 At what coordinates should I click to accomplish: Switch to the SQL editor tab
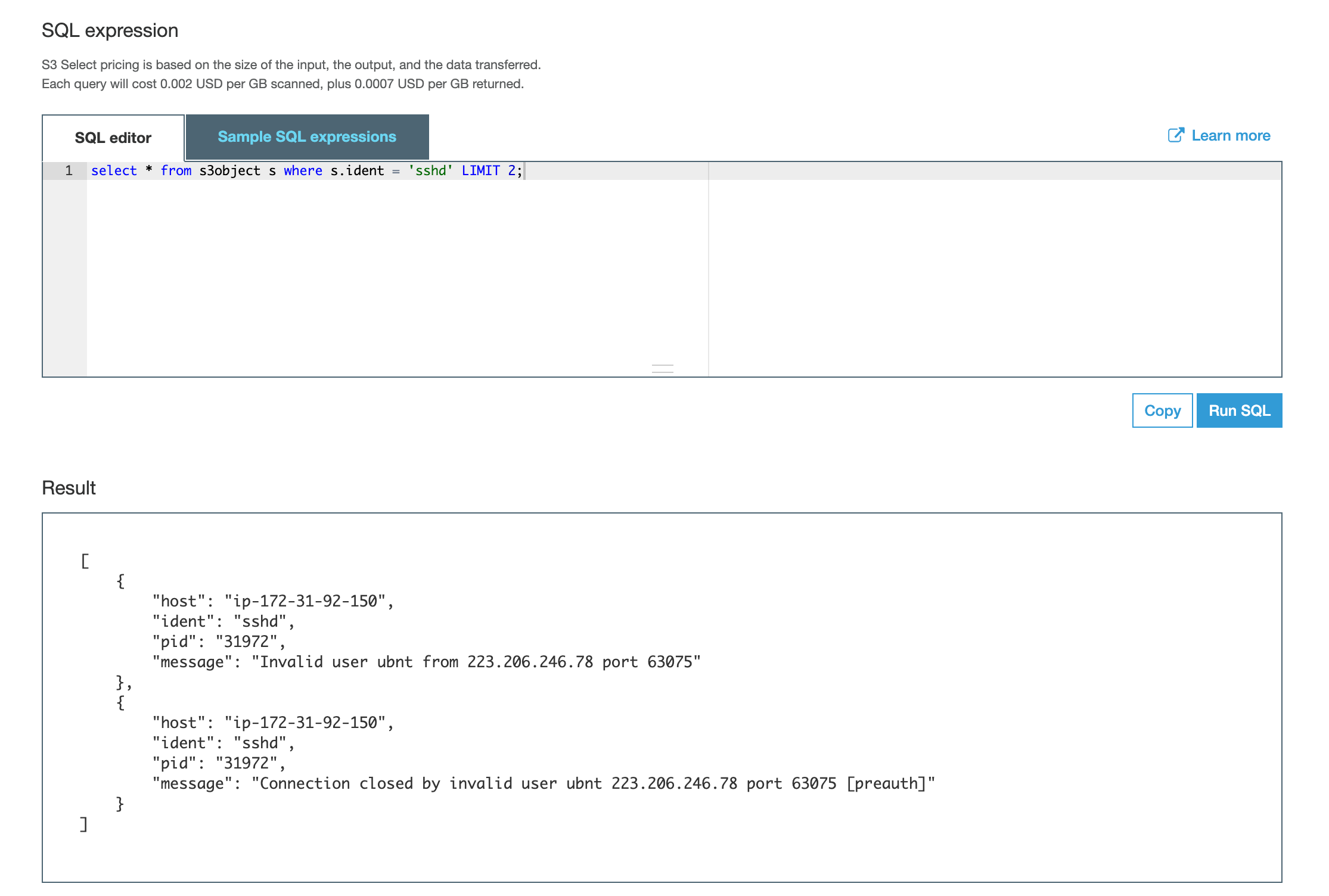pyautogui.click(x=113, y=138)
